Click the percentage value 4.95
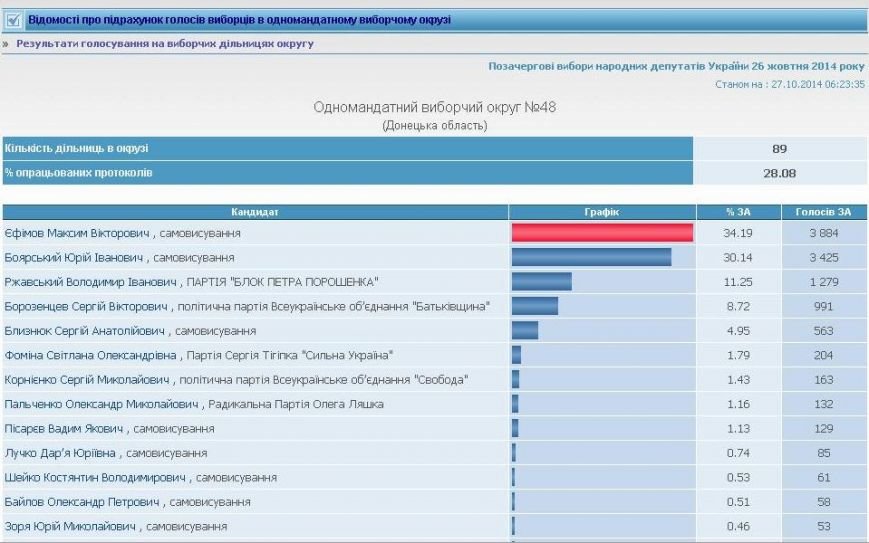The width and height of the screenshot is (869, 543). tap(738, 331)
